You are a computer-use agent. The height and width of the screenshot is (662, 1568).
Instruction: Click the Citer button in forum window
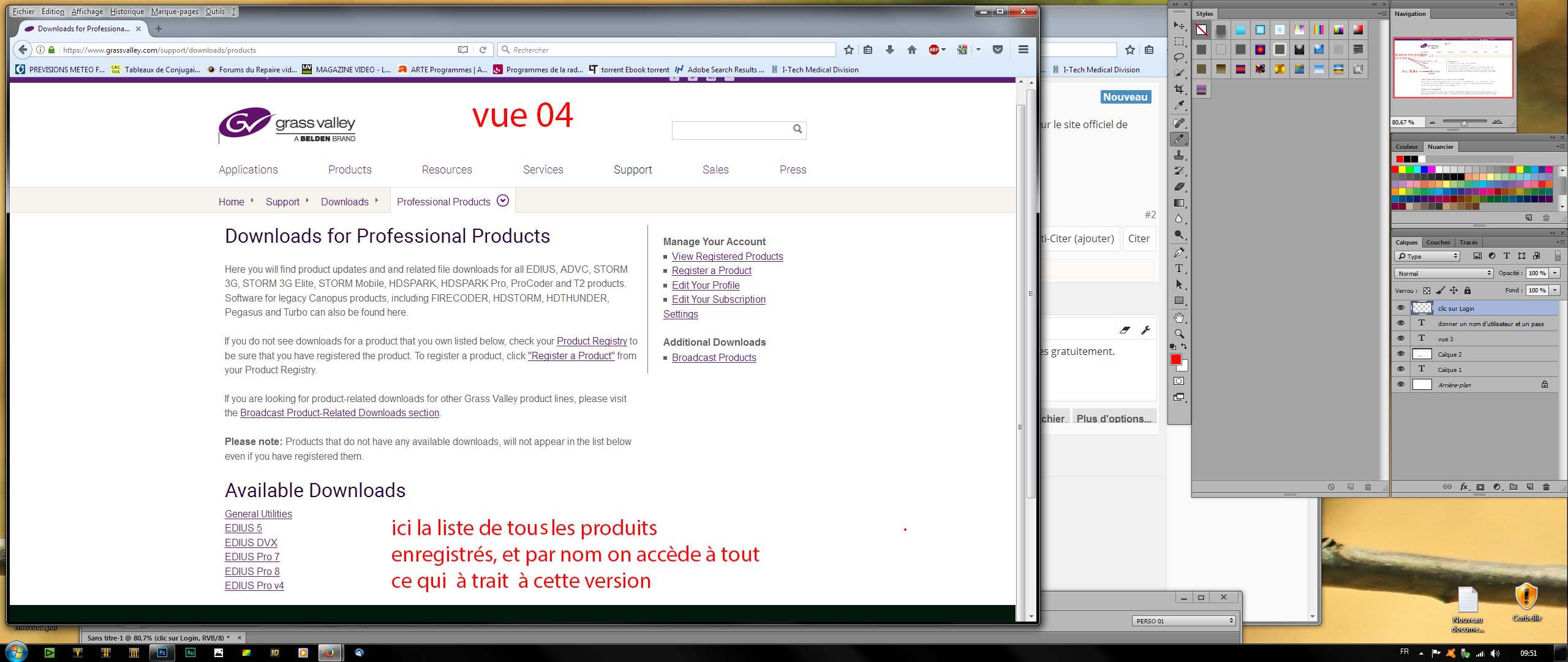click(1139, 238)
